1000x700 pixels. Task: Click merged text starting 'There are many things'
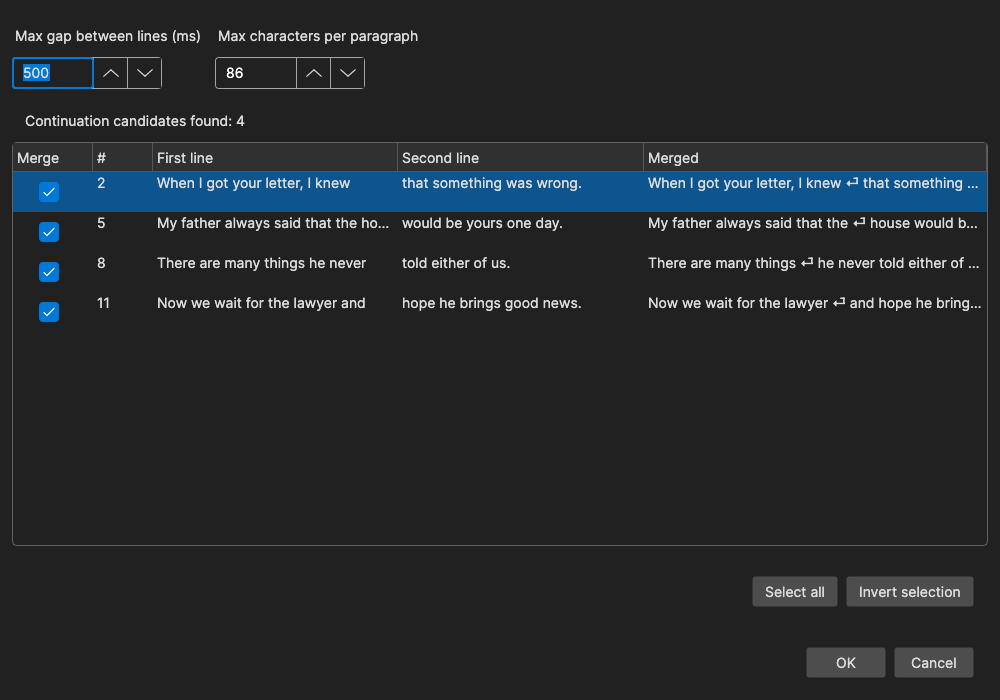[814, 263]
